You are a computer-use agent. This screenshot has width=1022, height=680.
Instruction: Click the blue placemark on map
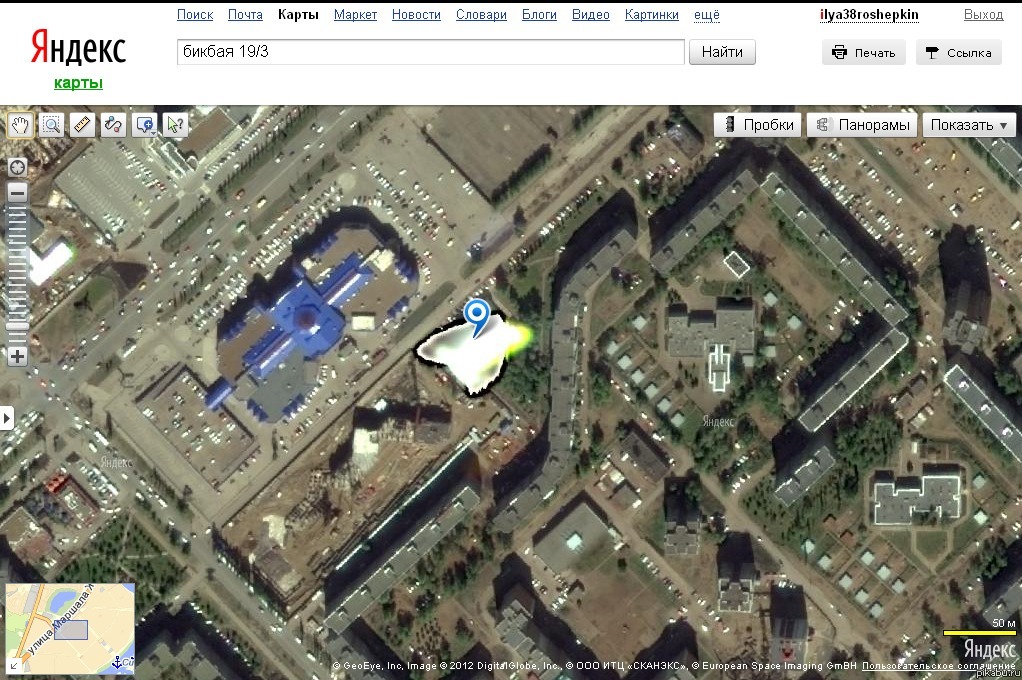coord(478,317)
